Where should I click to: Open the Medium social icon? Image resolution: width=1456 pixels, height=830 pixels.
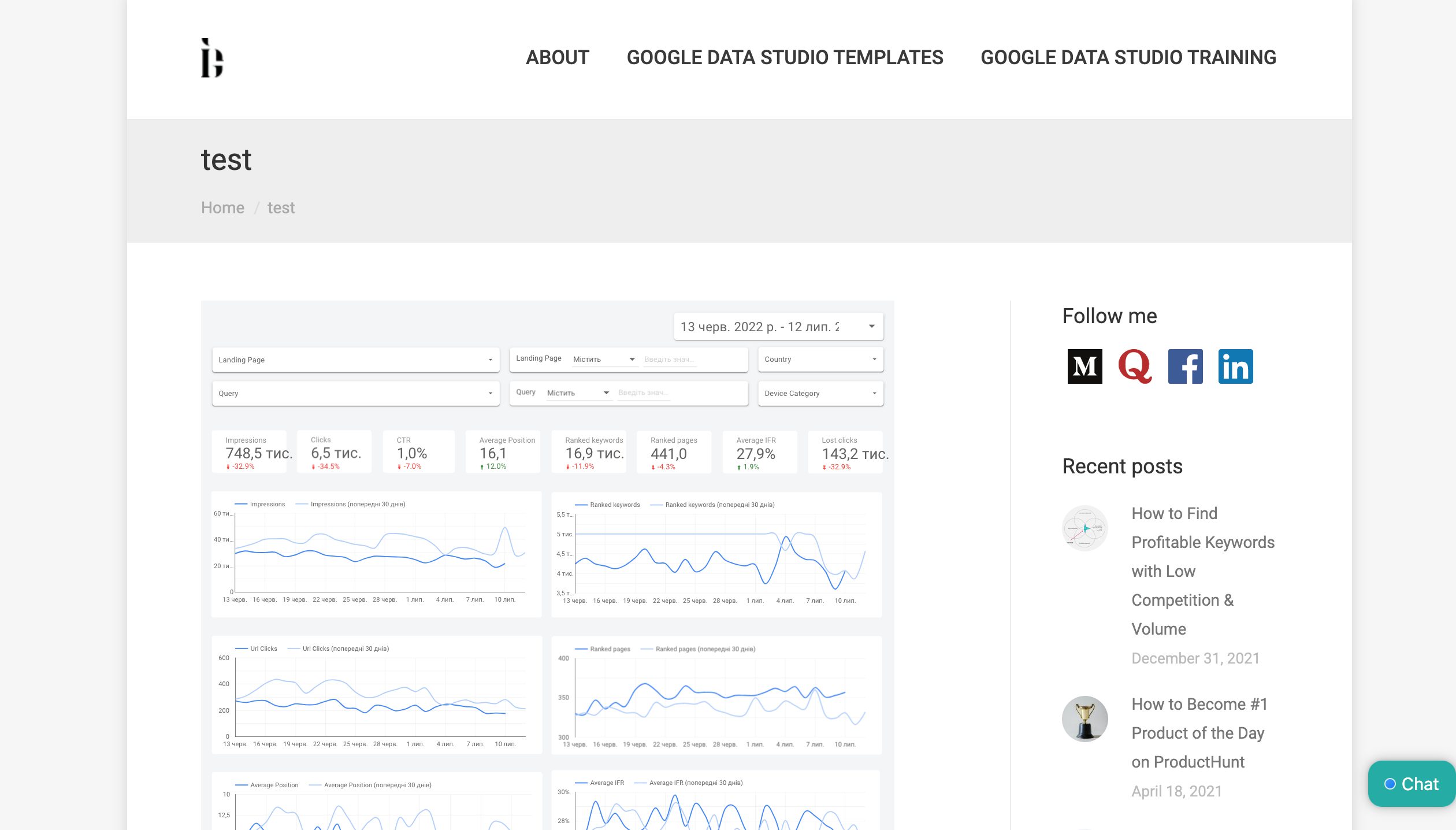(1084, 366)
